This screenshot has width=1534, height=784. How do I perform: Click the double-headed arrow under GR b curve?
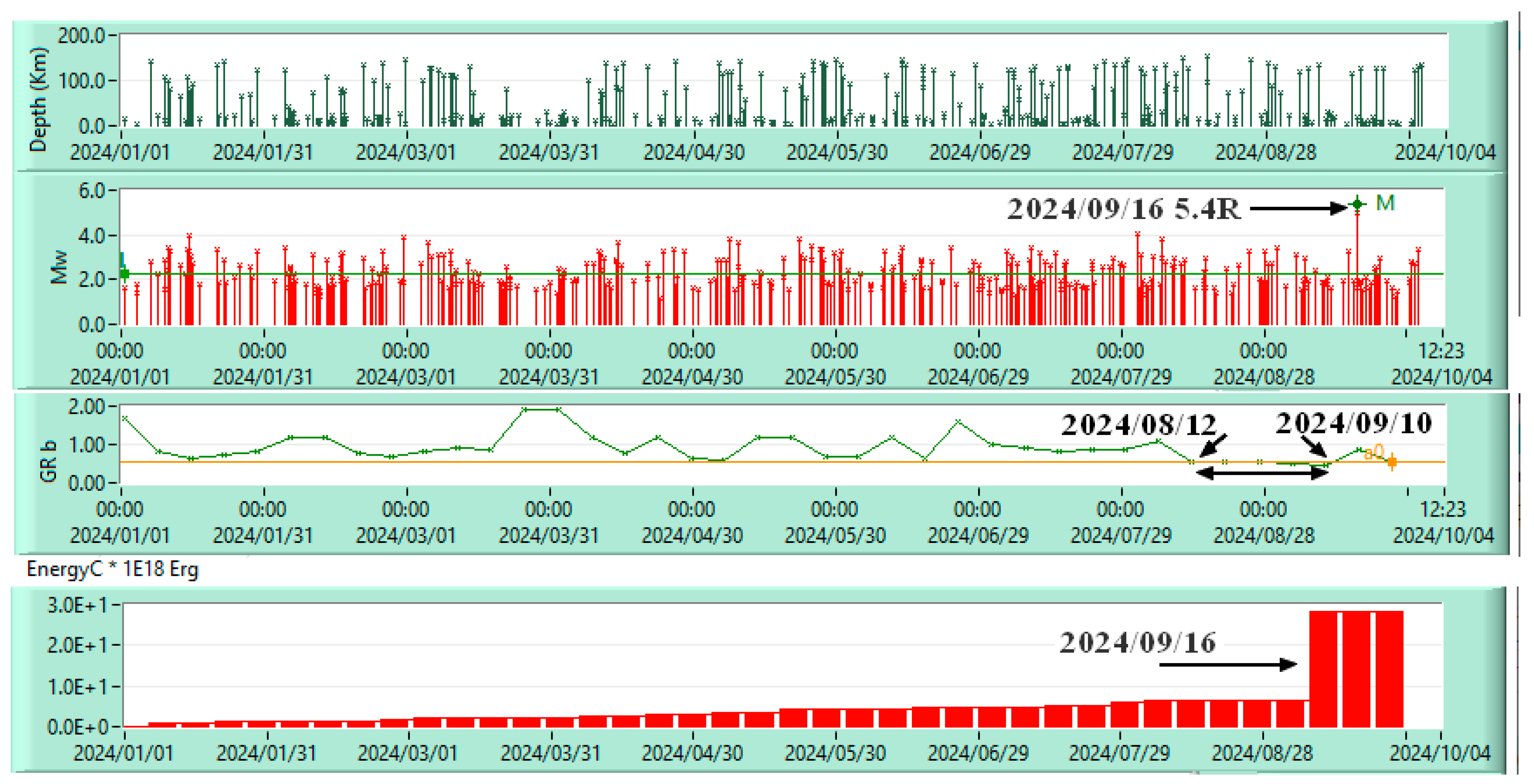click(1262, 473)
